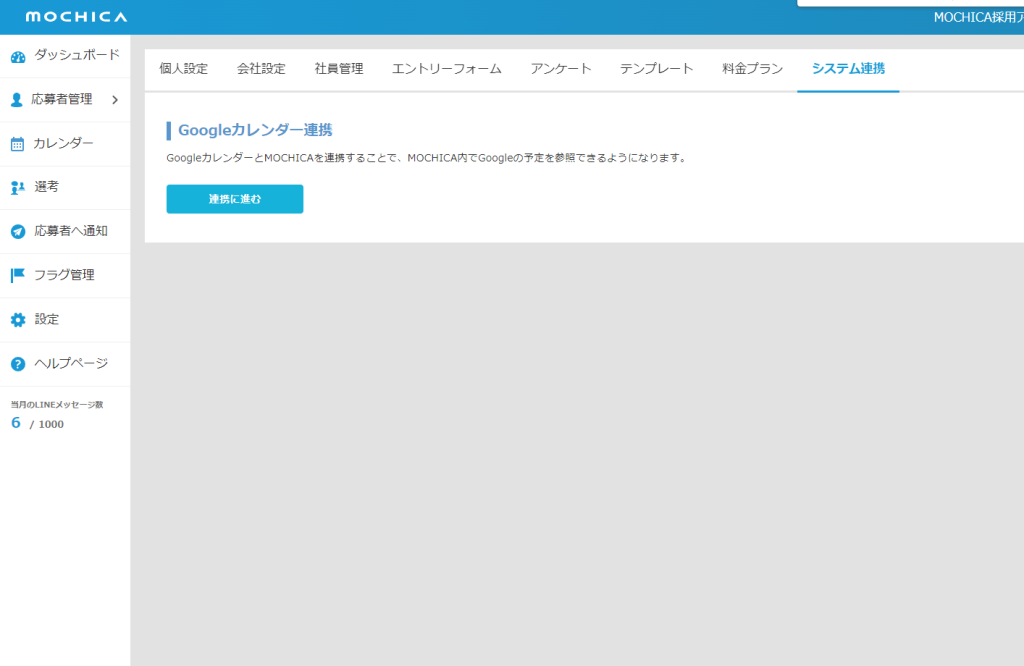Click the Dashboard gauge icon in sidebar
This screenshot has width=1024, height=666.
[17, 57]
